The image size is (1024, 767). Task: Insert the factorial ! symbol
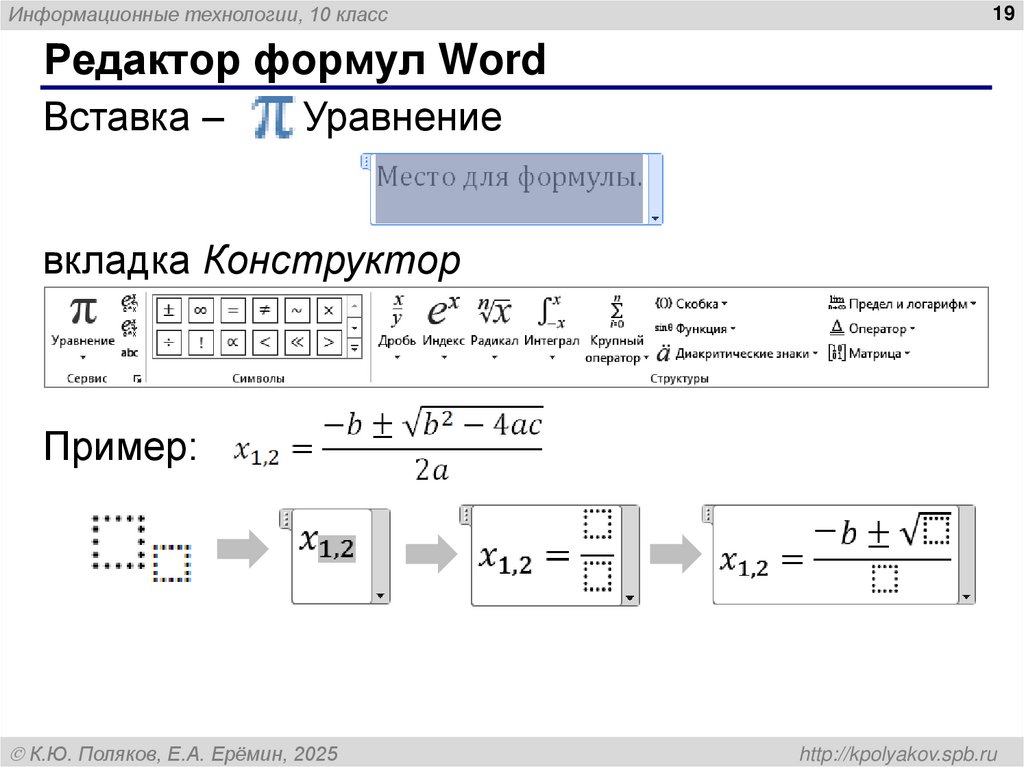point(200,342)
